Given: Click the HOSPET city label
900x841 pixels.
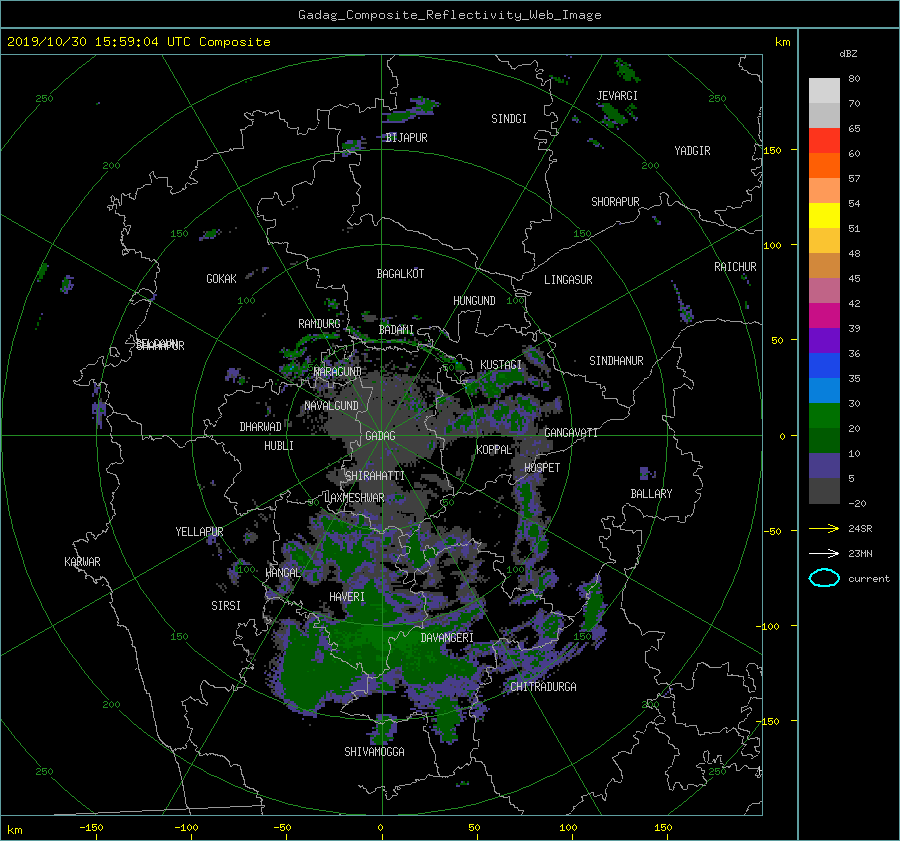Looking at the screenshot, I should (542, 468).
